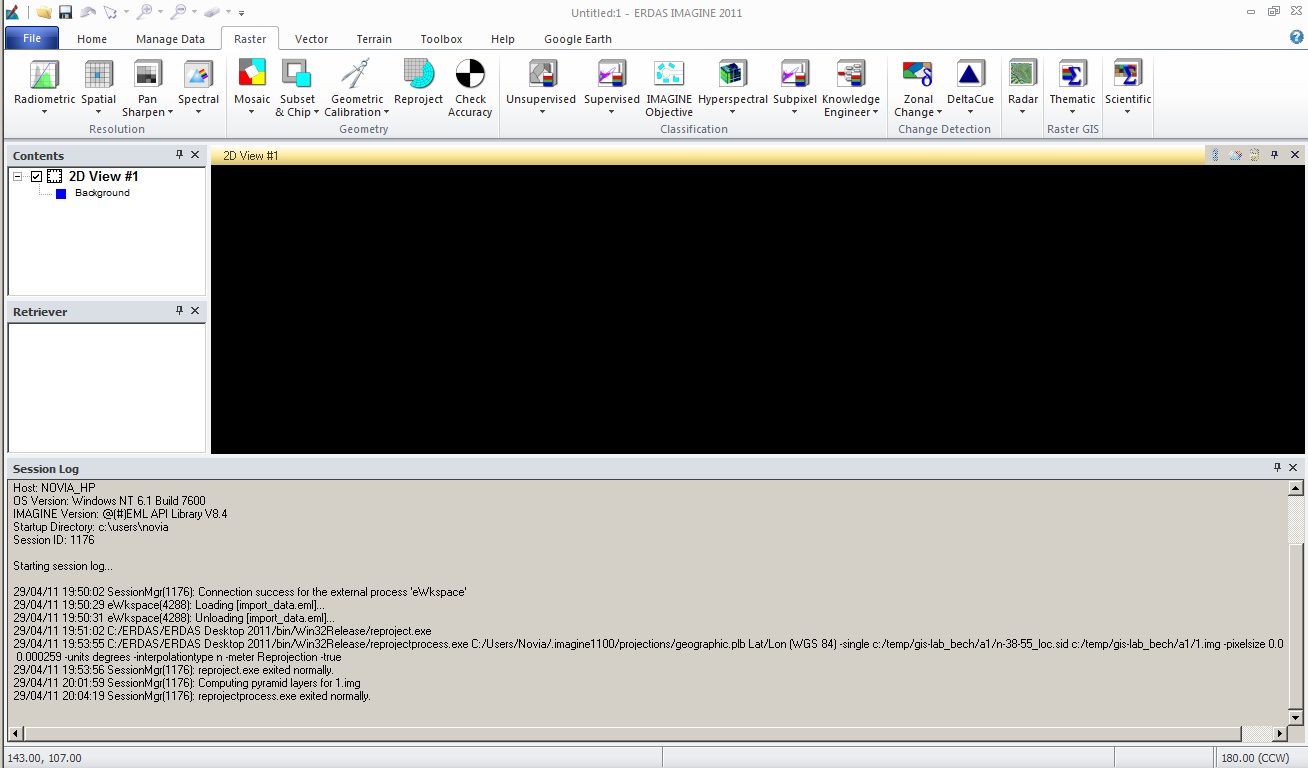Click the Radar tools icon
This screenshot has width=1308, height=768.
(1022, 74)
